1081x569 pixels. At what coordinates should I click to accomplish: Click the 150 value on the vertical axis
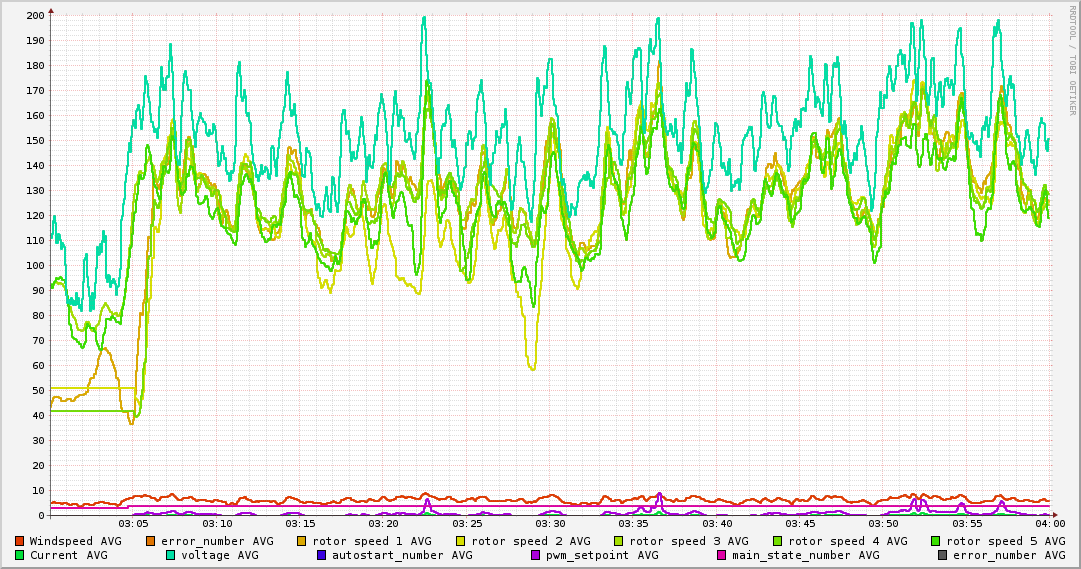34,140
